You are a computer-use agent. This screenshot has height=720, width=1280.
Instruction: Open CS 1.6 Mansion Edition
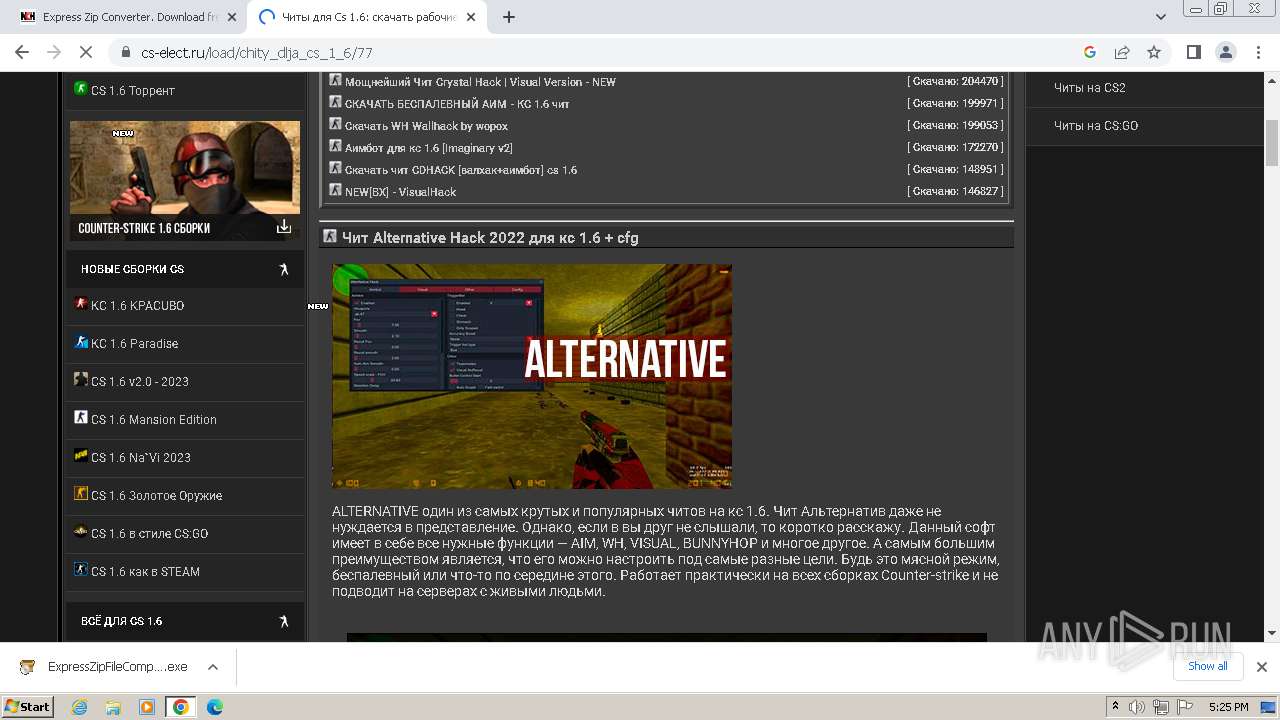153,420
